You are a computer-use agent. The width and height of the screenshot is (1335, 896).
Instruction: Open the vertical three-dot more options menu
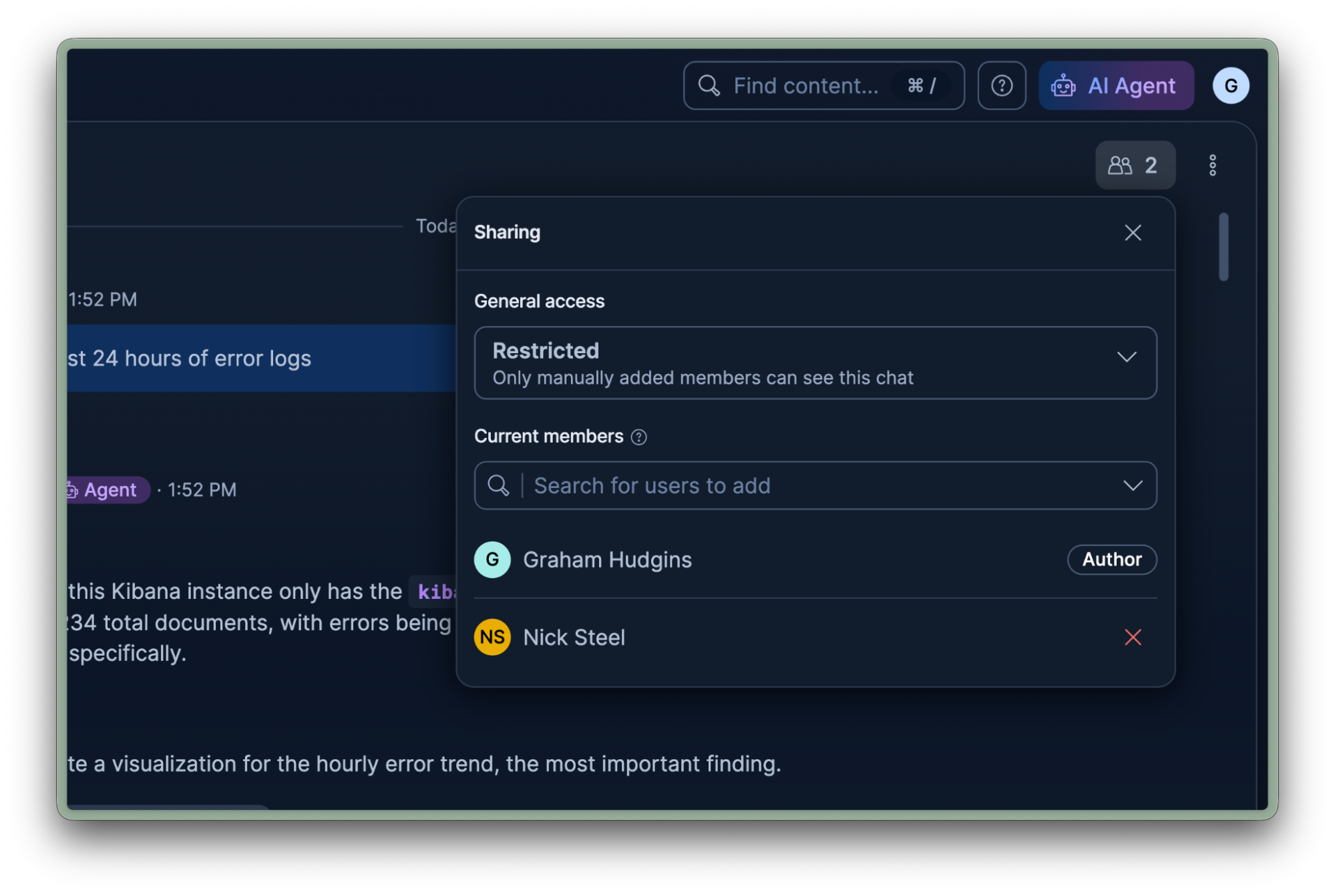[1212, 165]
